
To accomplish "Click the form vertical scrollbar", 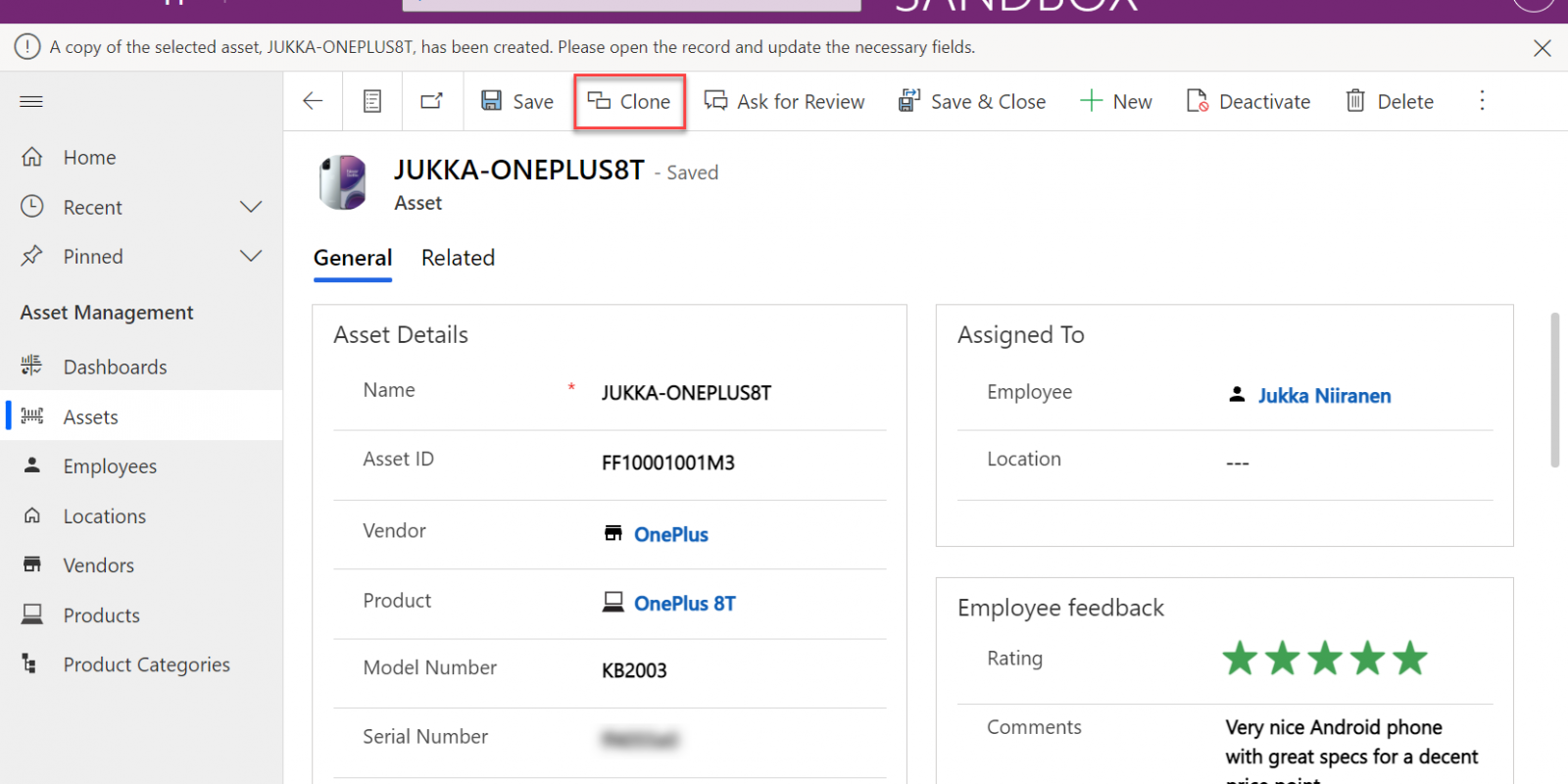I will pyautogui.click(x=1554, y=390).
